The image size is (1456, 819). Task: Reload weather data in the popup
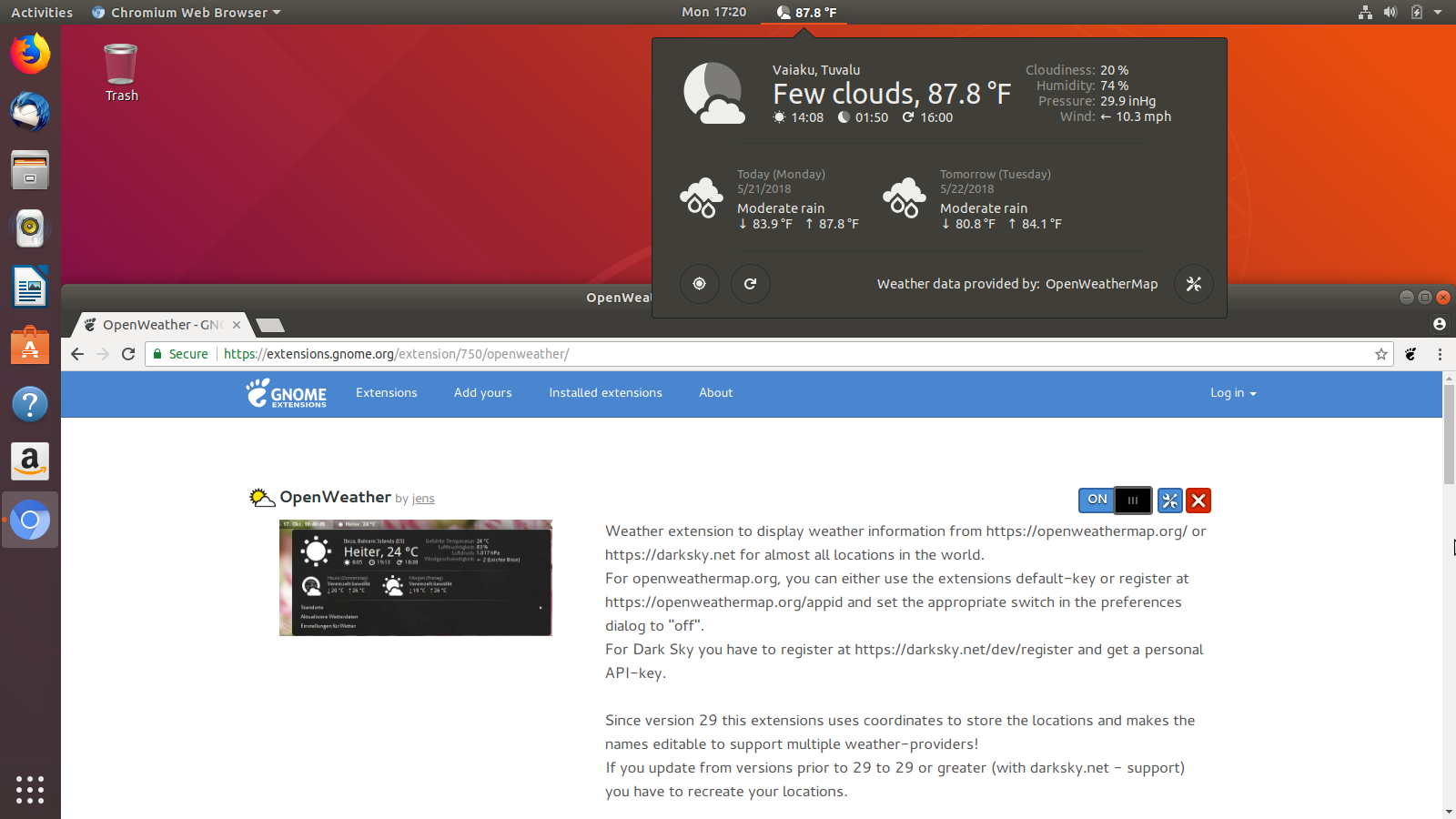[x=751, y=284]
